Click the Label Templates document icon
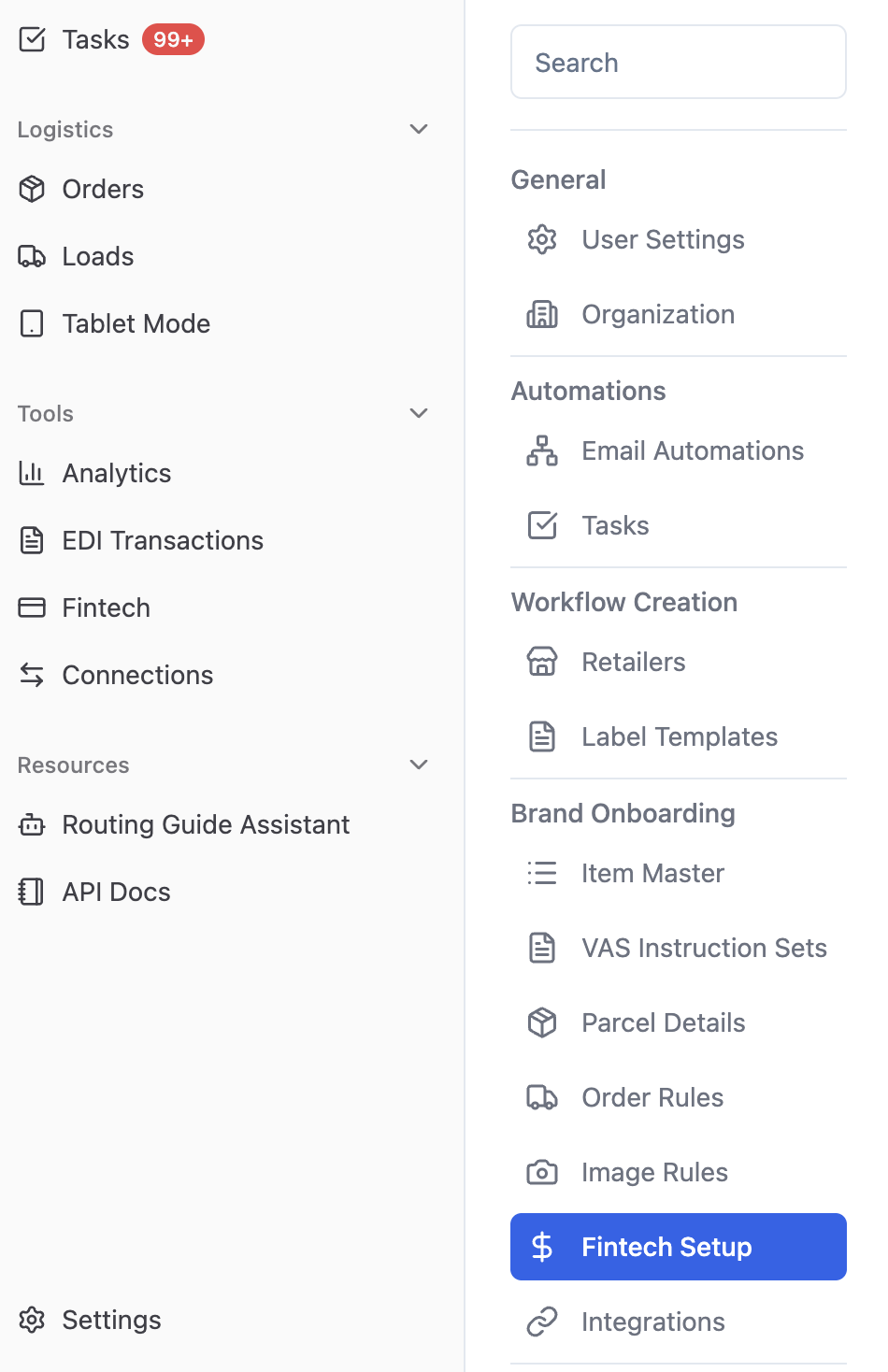Viewport: 888px width, 1372px height. tap(542, 736)
